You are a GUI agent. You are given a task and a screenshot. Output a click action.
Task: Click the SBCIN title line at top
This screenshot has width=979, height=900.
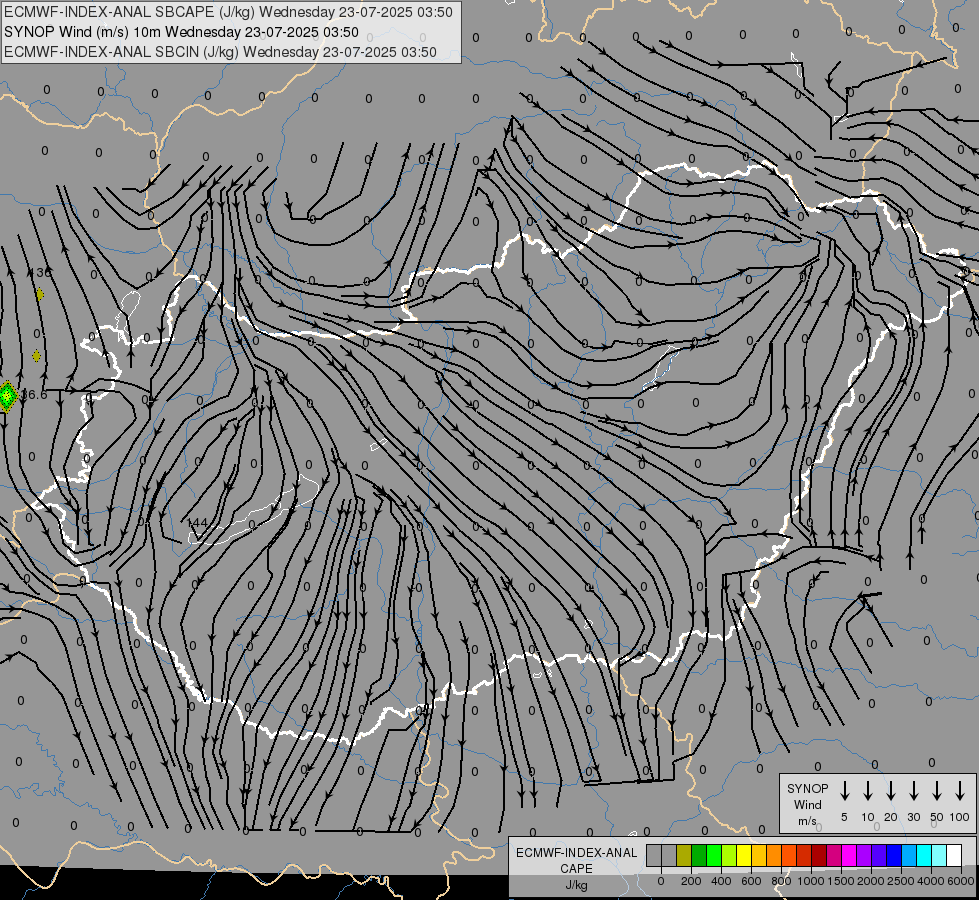click(x=220, y=52)
